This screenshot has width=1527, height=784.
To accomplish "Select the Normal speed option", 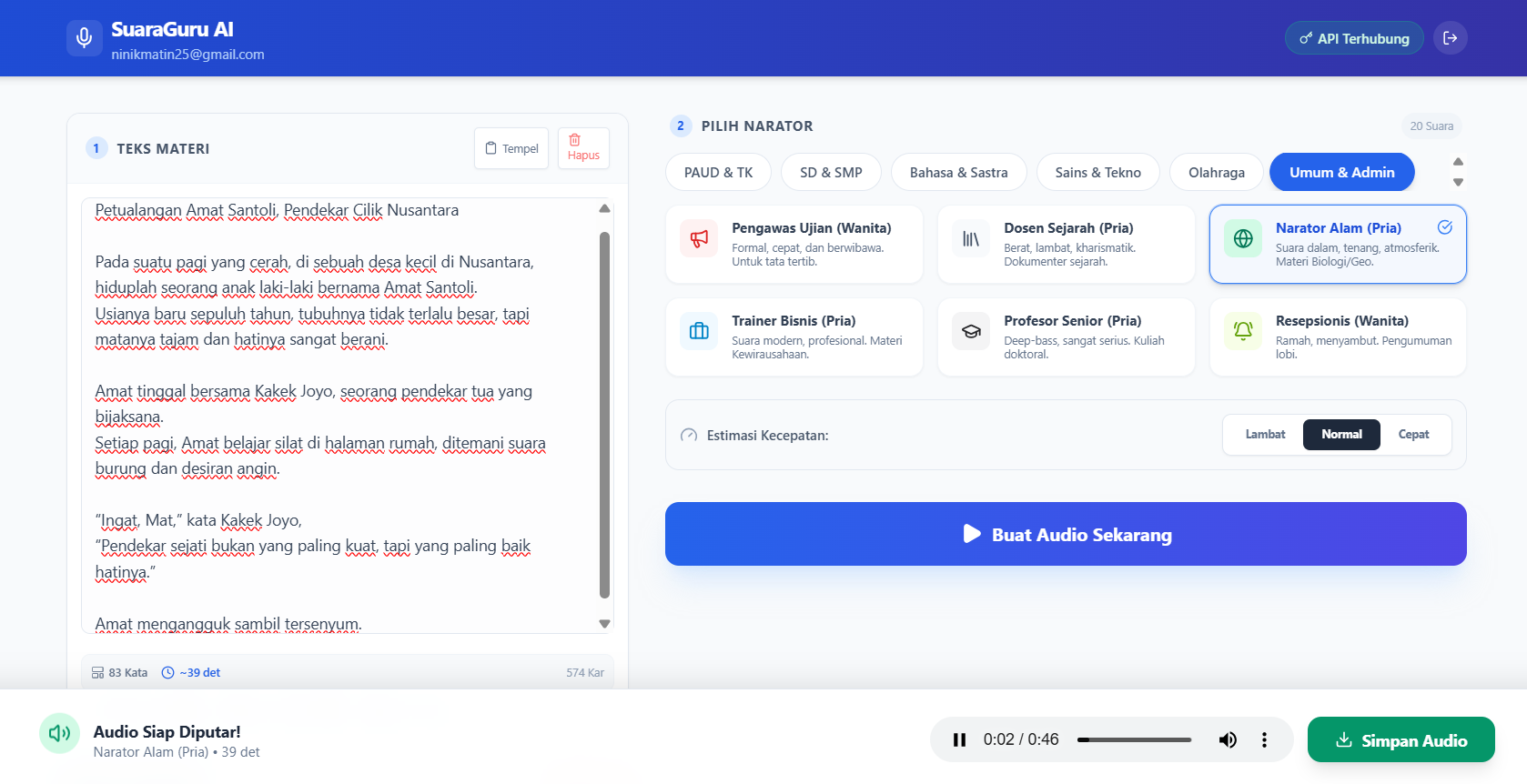I will coord(1341,435).
